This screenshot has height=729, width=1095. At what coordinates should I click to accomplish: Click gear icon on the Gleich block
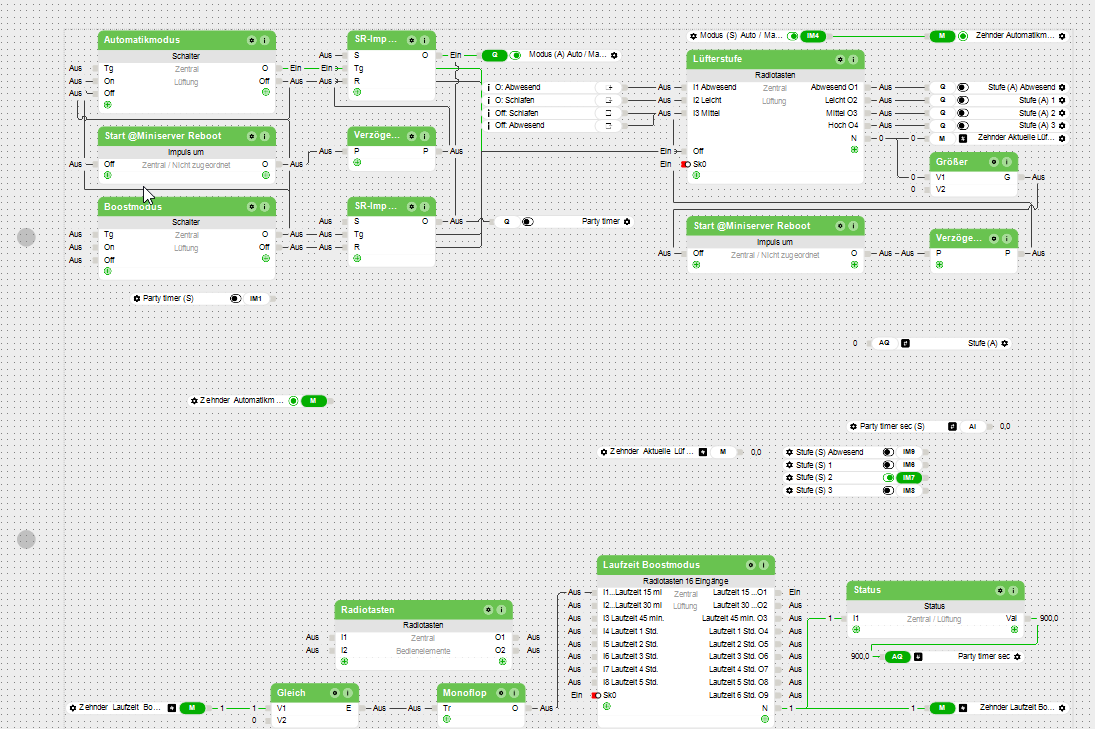(334, 692)
